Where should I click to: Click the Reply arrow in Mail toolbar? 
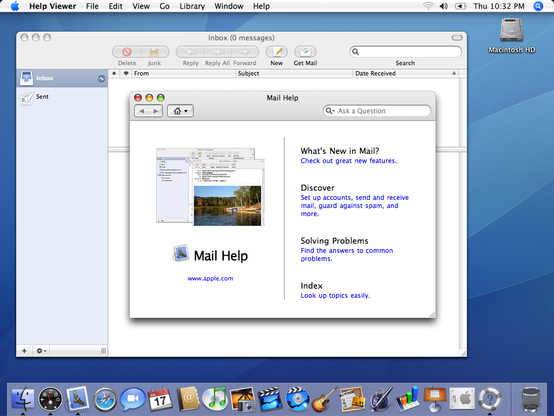pos(190,52)
